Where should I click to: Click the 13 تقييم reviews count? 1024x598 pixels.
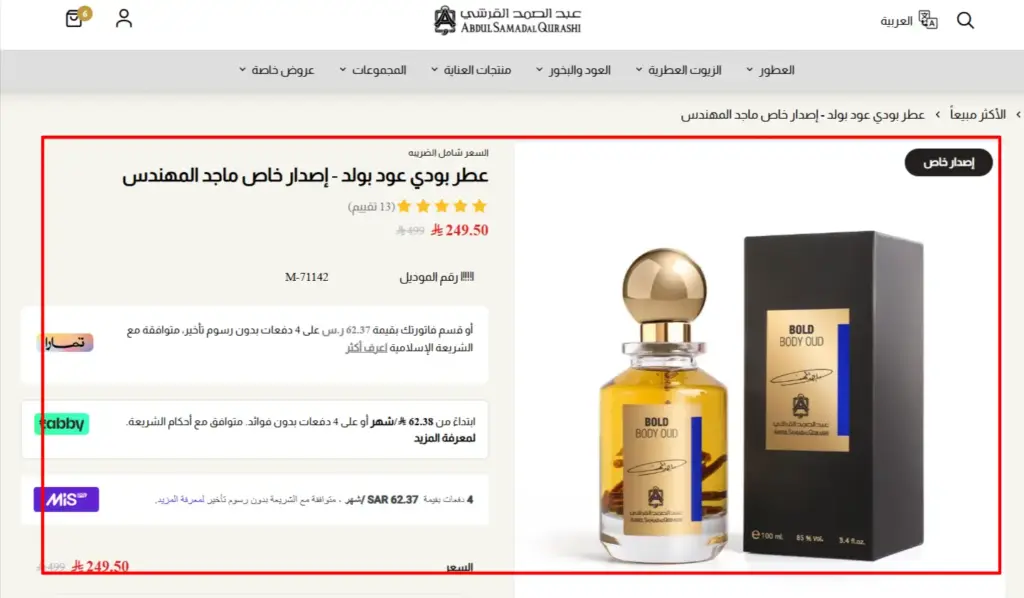[371, 207]
